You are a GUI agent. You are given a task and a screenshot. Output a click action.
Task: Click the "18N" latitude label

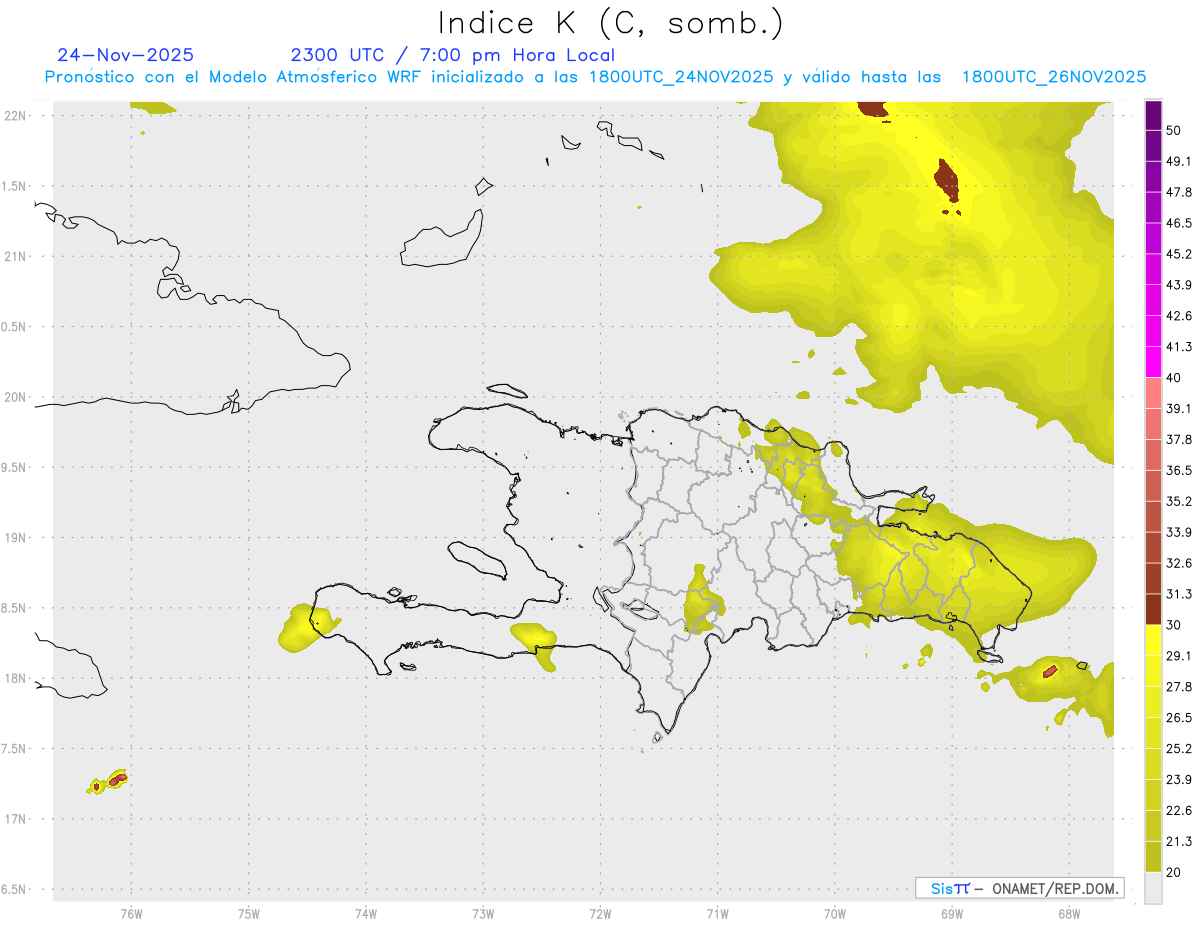tap(16, 678)
